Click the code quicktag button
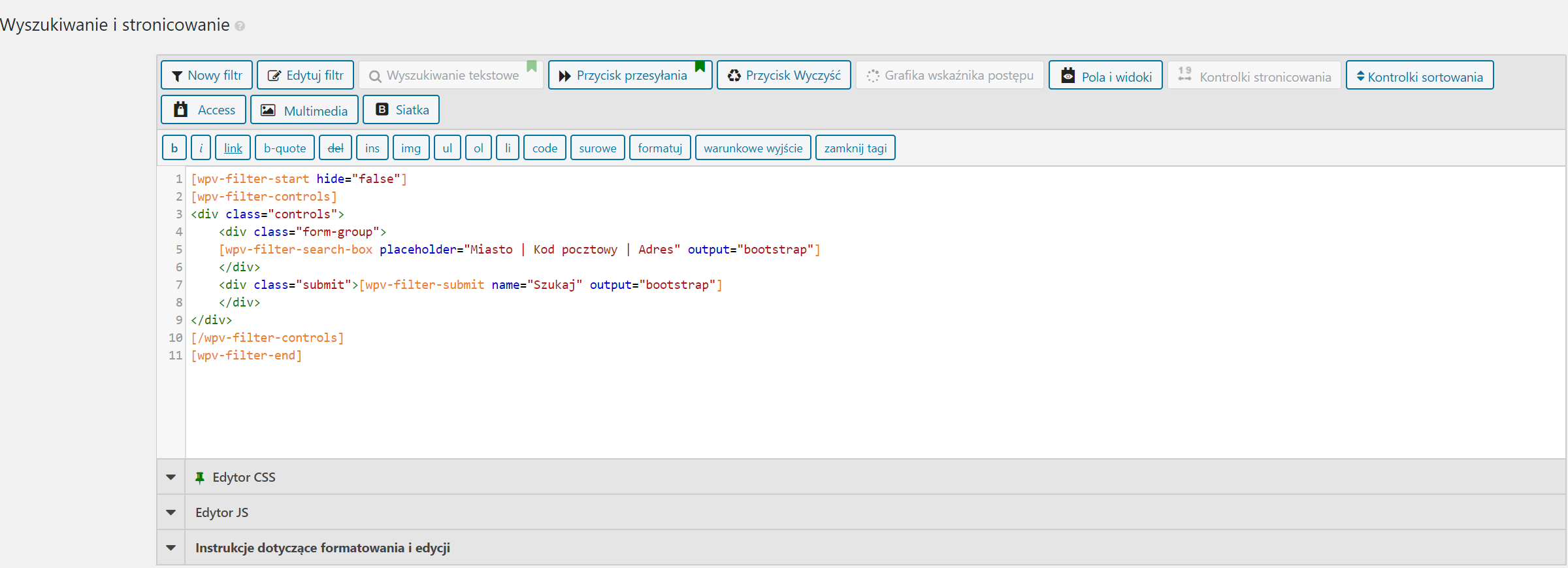 coord(545,148)
